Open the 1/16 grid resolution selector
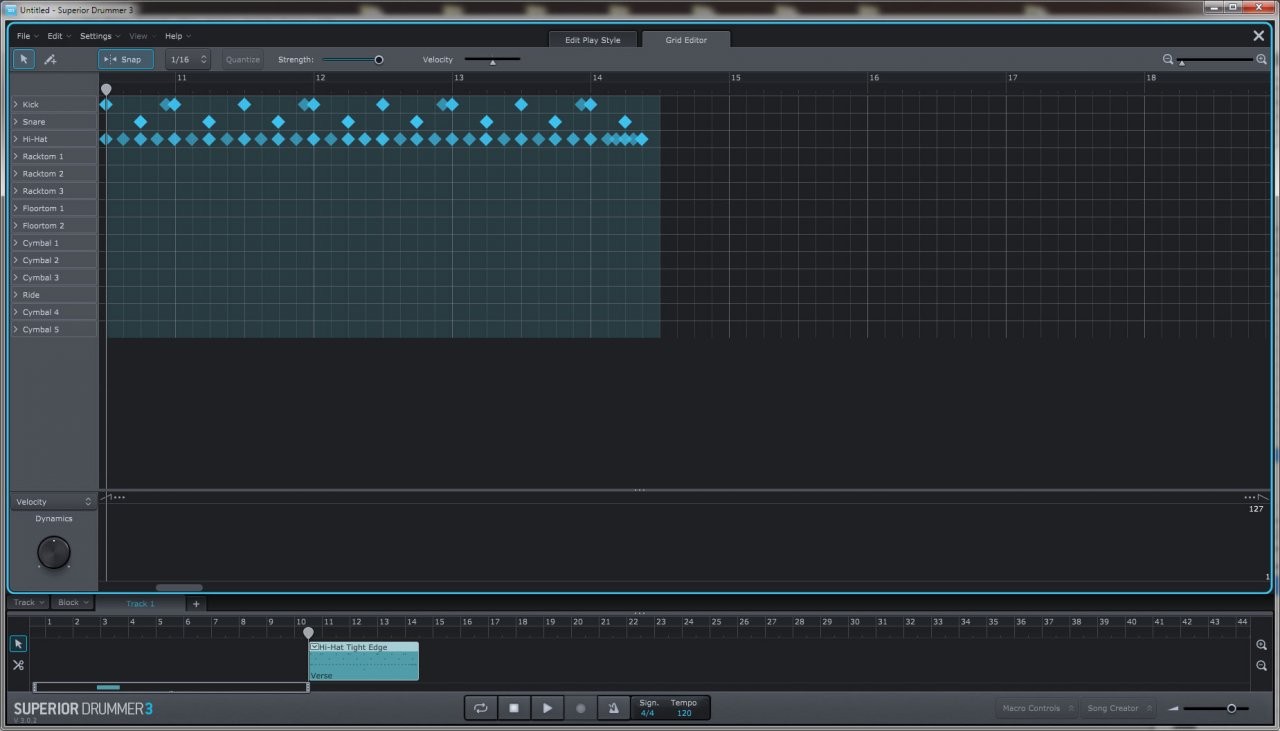The height and width of the screenshot is (731, 1280). pos(188,59)
